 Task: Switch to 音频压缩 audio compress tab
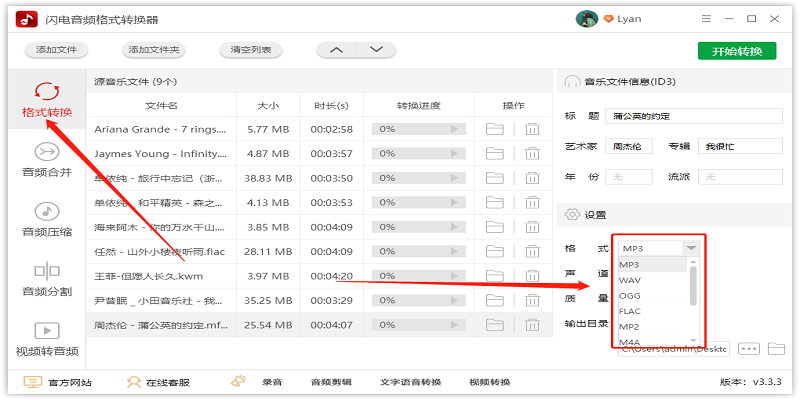[47, 219]
